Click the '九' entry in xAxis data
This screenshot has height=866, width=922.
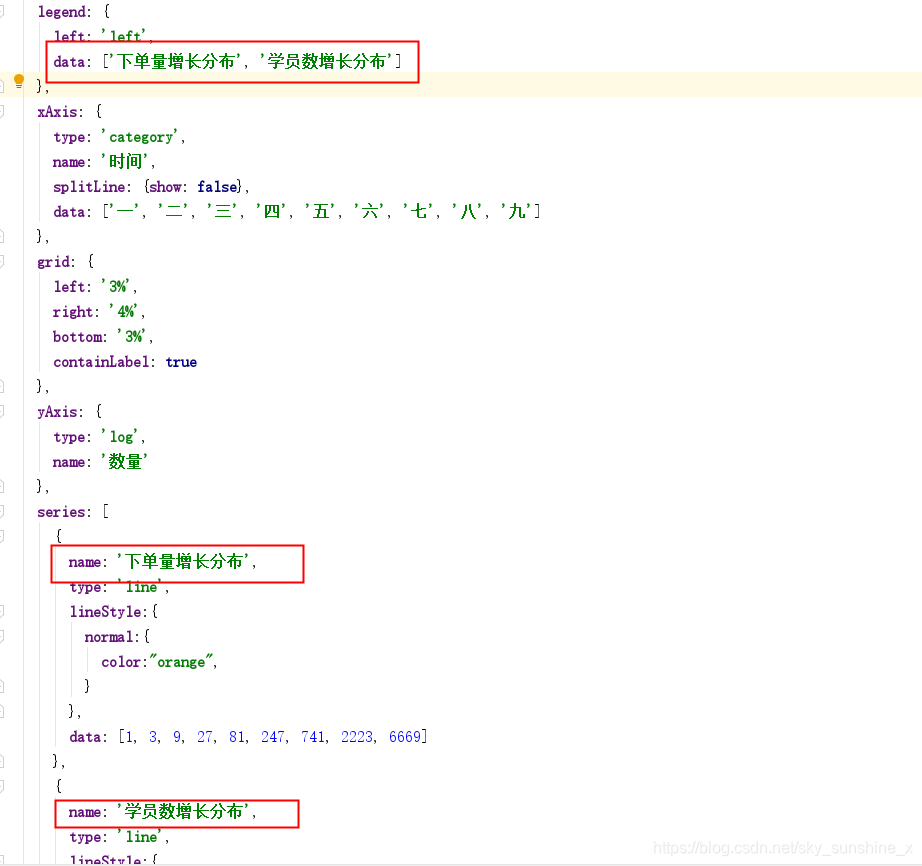pyautogui.click(x=517, y=212)
